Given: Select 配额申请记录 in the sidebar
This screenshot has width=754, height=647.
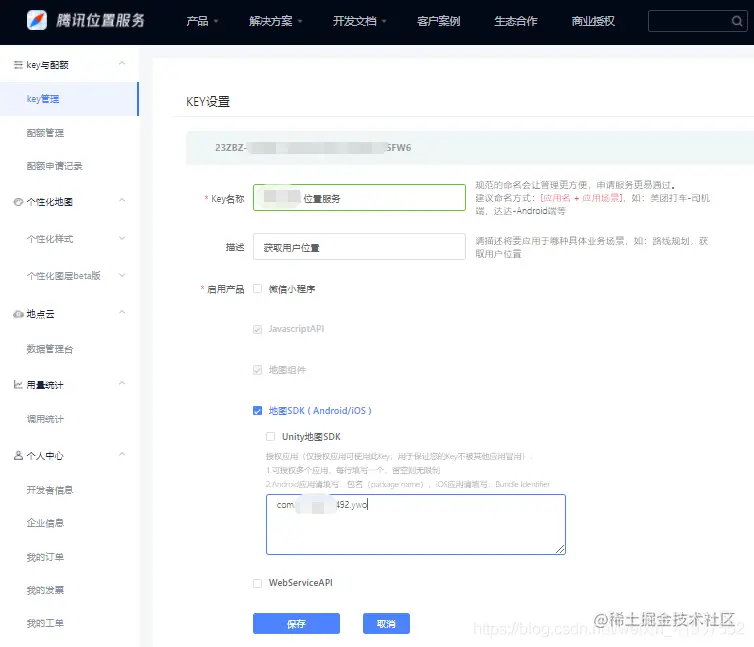Looking at the screenshot, I should tap(54, 166).
